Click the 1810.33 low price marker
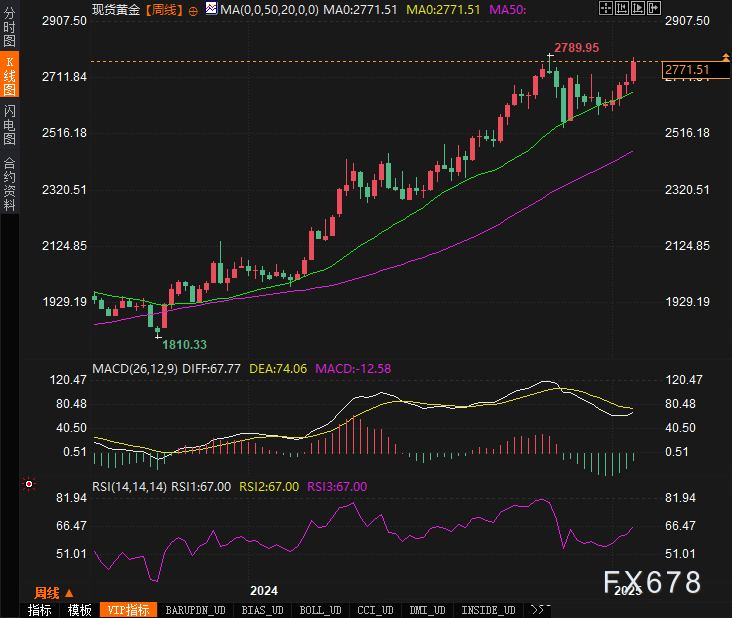The image size is (732, 618). [x=184, y=344]
